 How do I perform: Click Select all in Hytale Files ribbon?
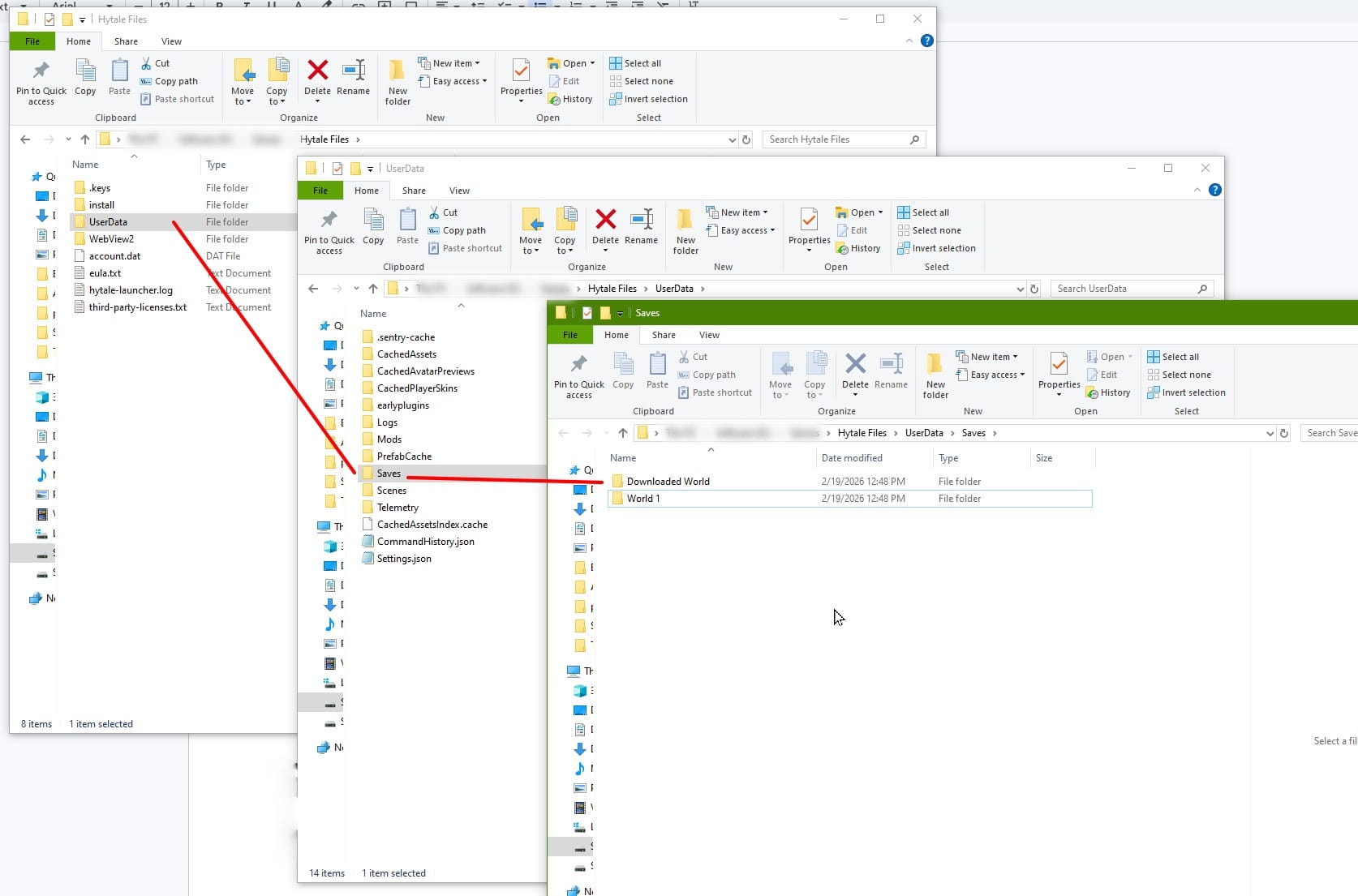tap(635, 63)
